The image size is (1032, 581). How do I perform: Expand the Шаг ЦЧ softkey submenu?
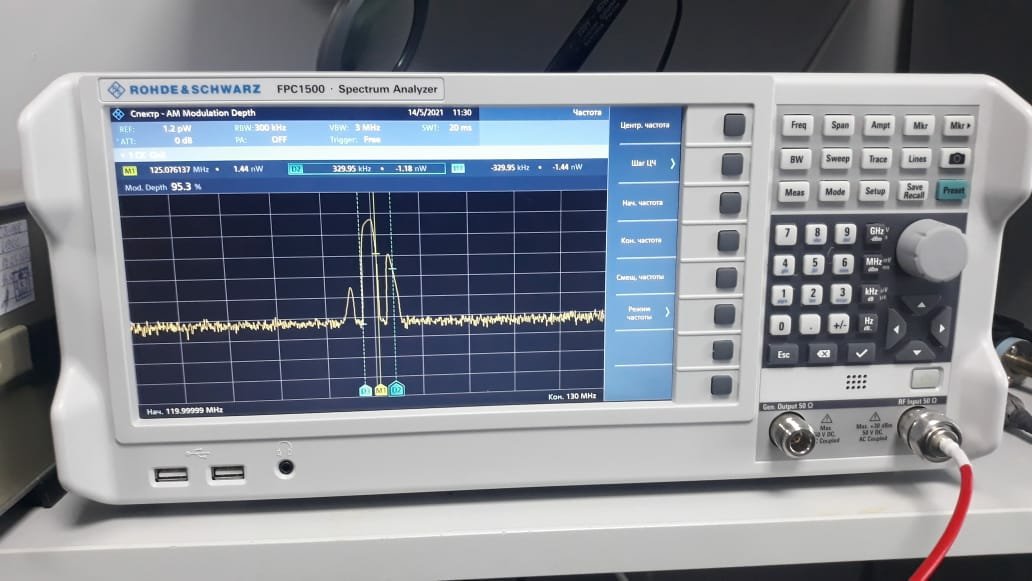(x=643, y=163)
